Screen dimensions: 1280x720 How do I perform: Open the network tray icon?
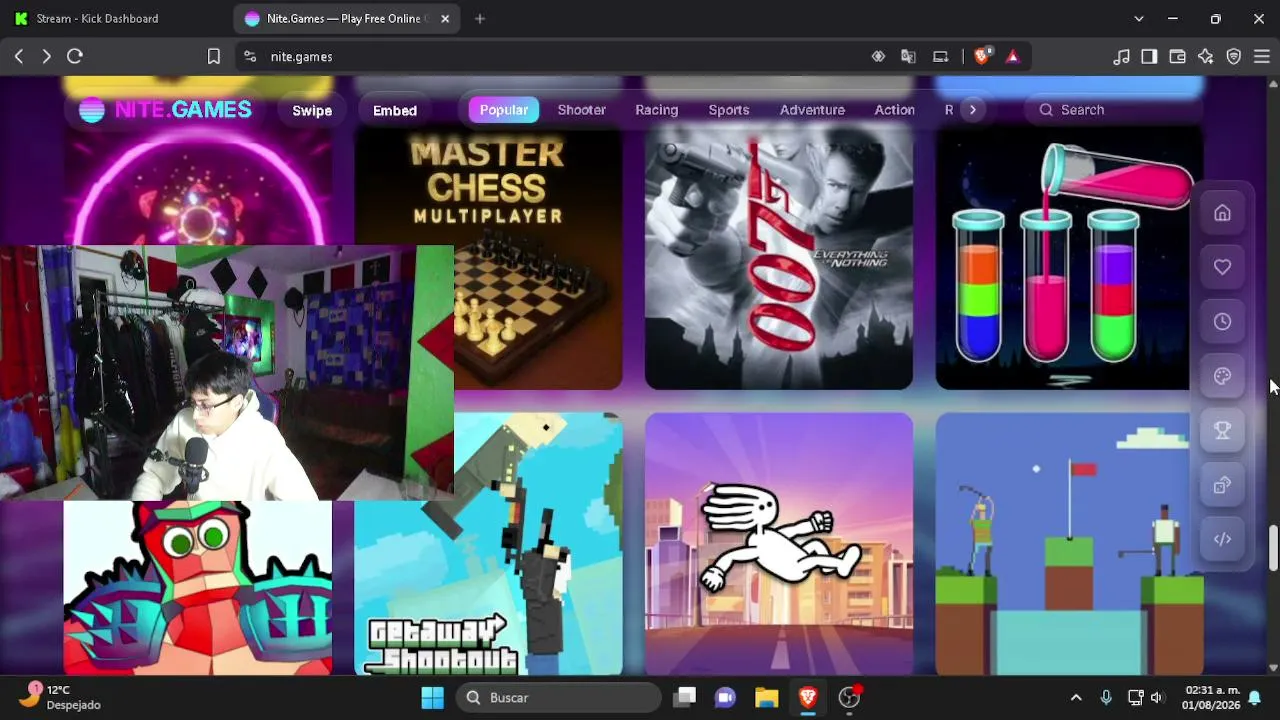(1135, 698)
